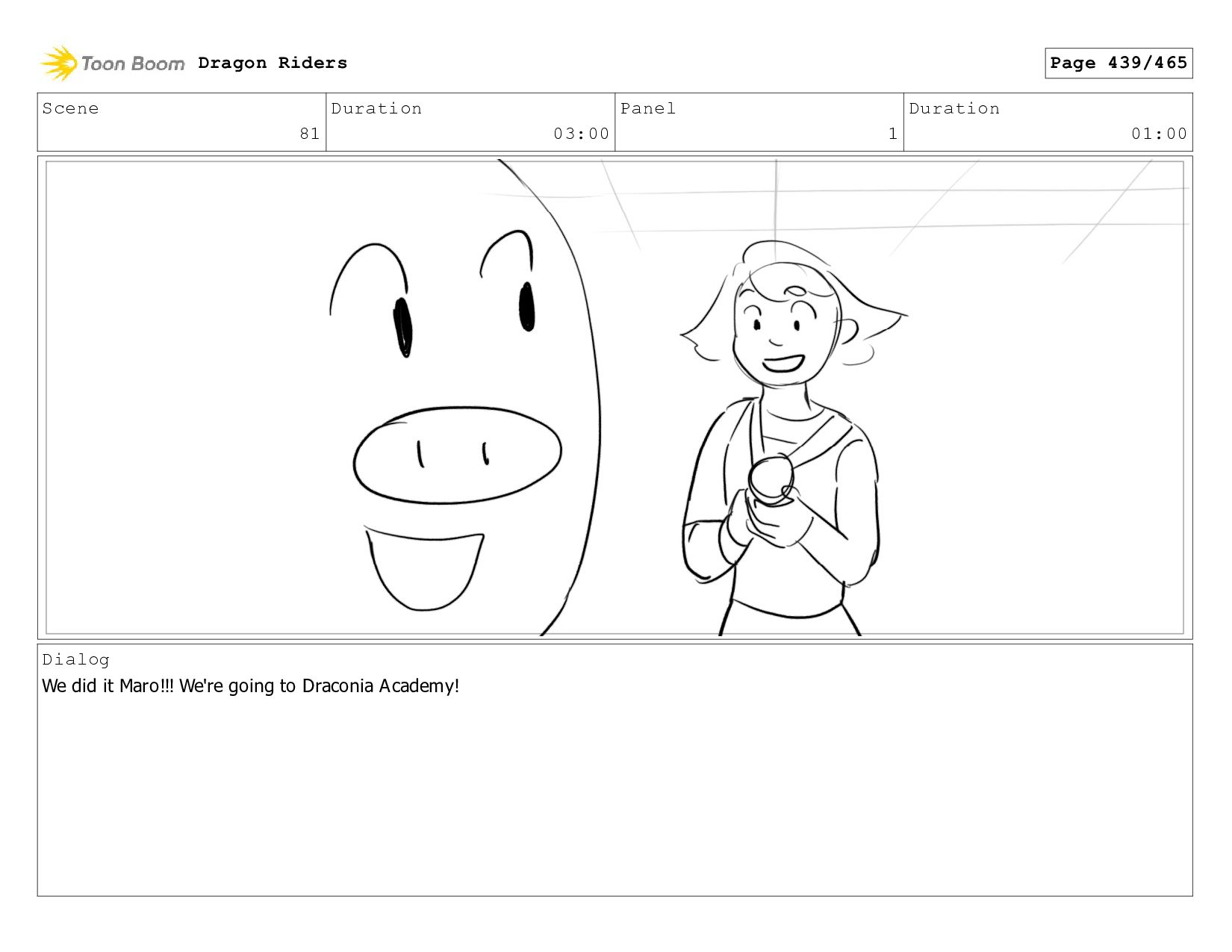Select the panel number 1
Screen dimensions: 1232x952
[x=892, y=134]
